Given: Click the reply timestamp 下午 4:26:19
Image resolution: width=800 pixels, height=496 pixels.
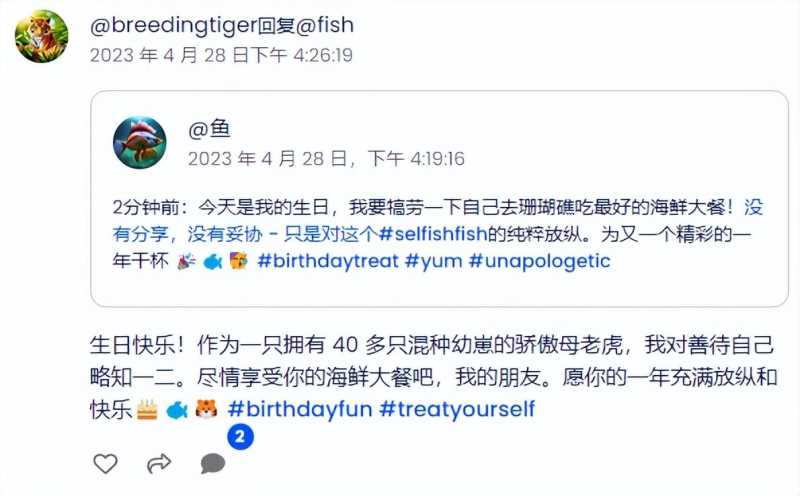Looking at the screenshot, I should 303,55.
